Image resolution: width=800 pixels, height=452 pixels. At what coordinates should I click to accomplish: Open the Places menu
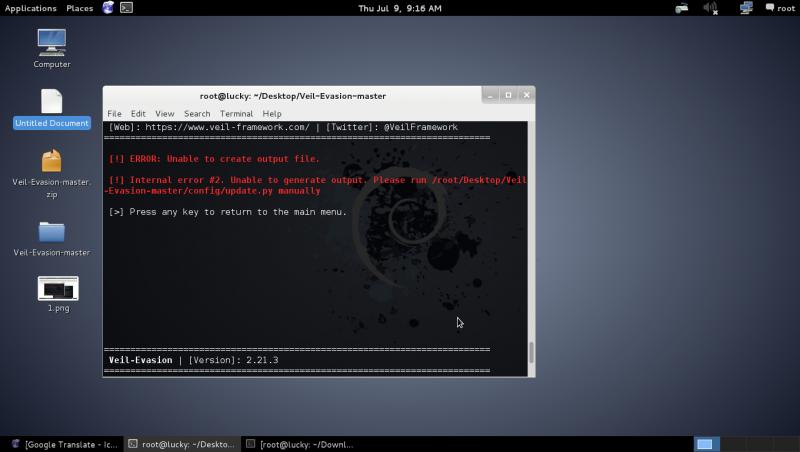(80, 8)
